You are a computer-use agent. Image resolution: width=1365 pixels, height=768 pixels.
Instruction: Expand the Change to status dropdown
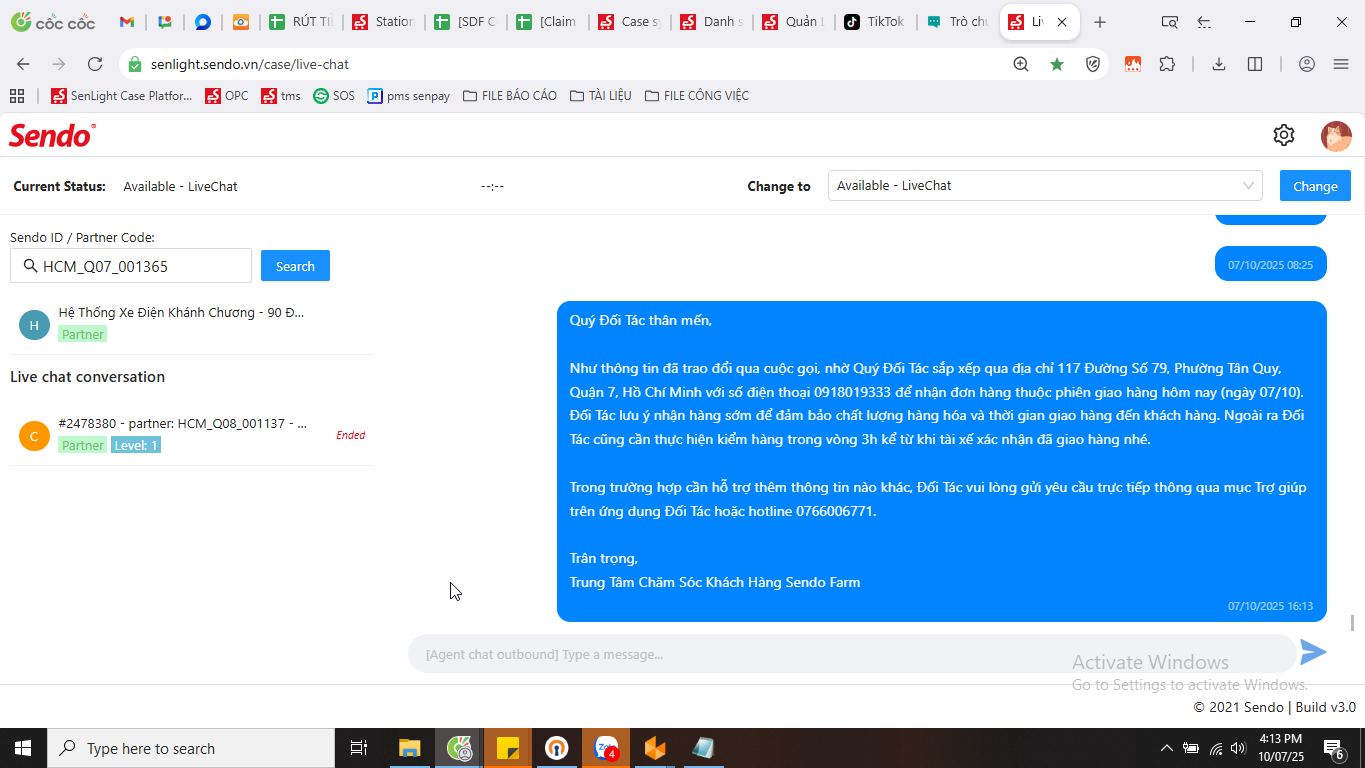click(1045, 185)
